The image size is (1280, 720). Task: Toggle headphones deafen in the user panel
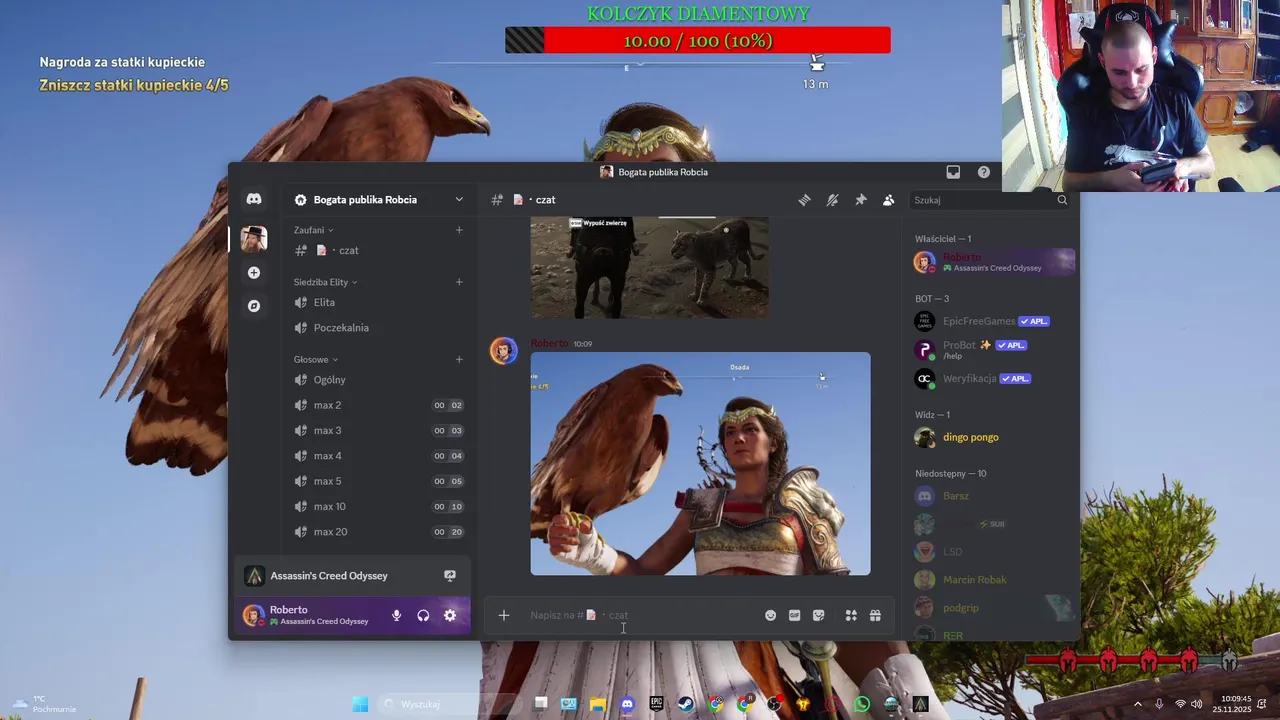coord(423,615)
